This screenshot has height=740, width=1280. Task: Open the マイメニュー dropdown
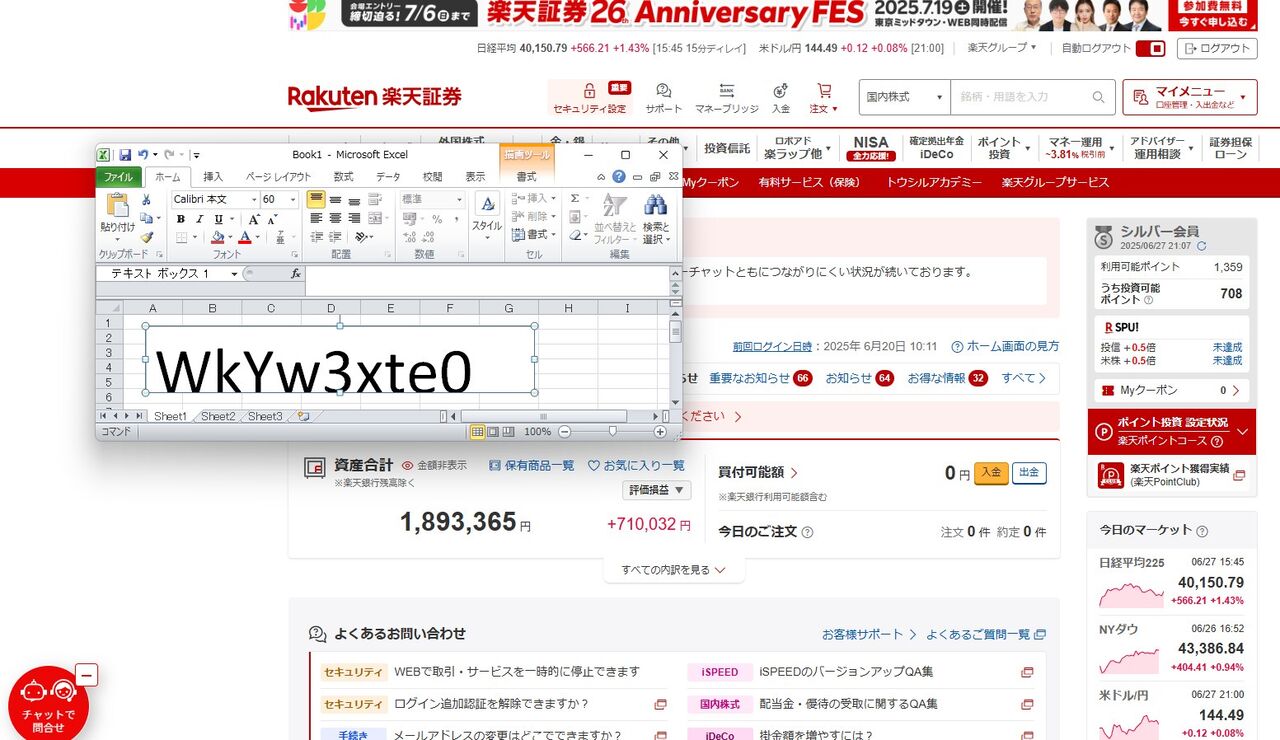(1189, 97)
